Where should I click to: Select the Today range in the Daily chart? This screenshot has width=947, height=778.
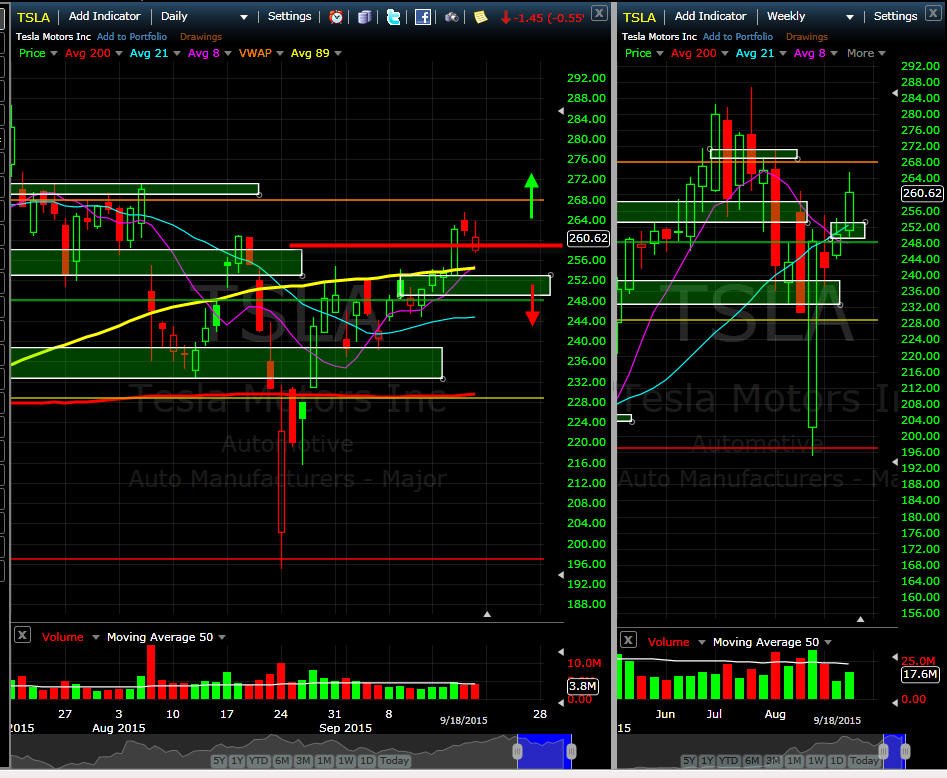point(394,760)
